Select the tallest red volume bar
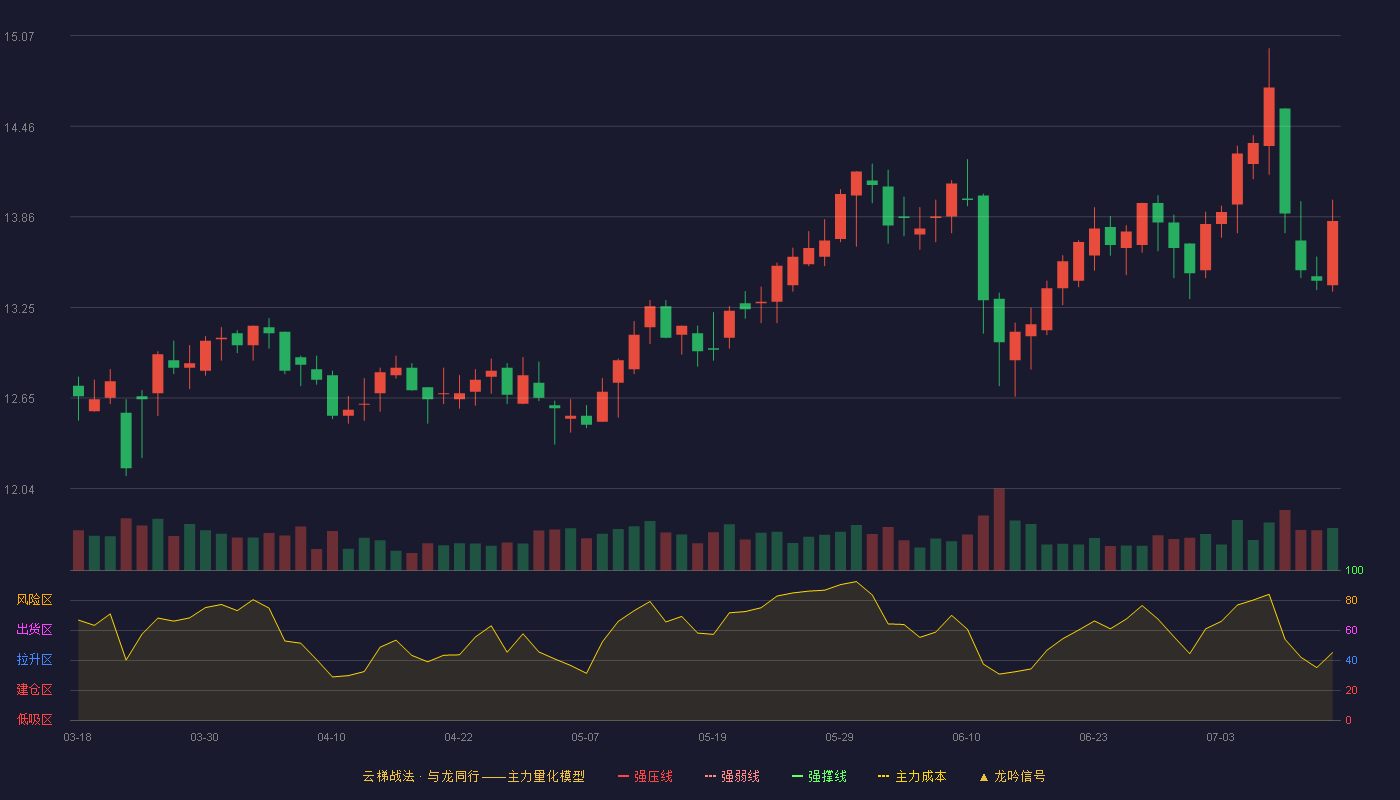This screenshot has height=800, width=1400. click(x=999, y=529)
